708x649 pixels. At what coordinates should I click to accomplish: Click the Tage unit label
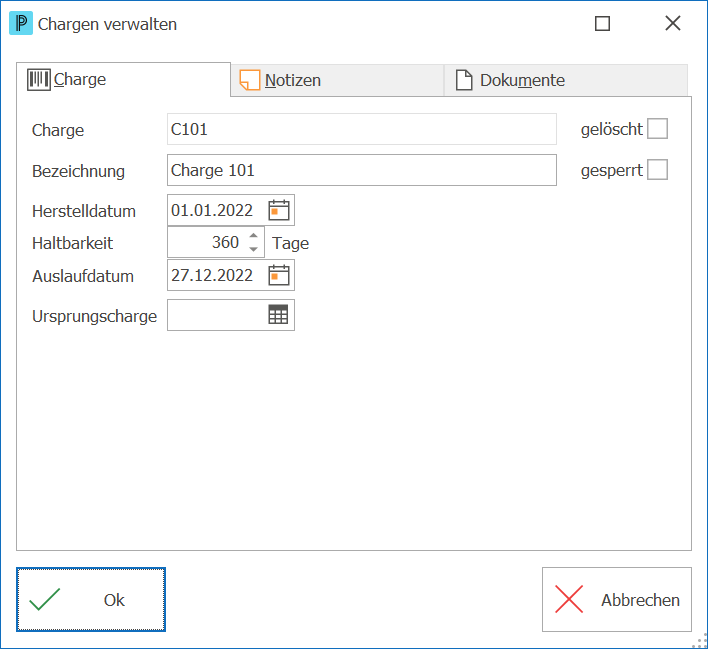(290, 243)
